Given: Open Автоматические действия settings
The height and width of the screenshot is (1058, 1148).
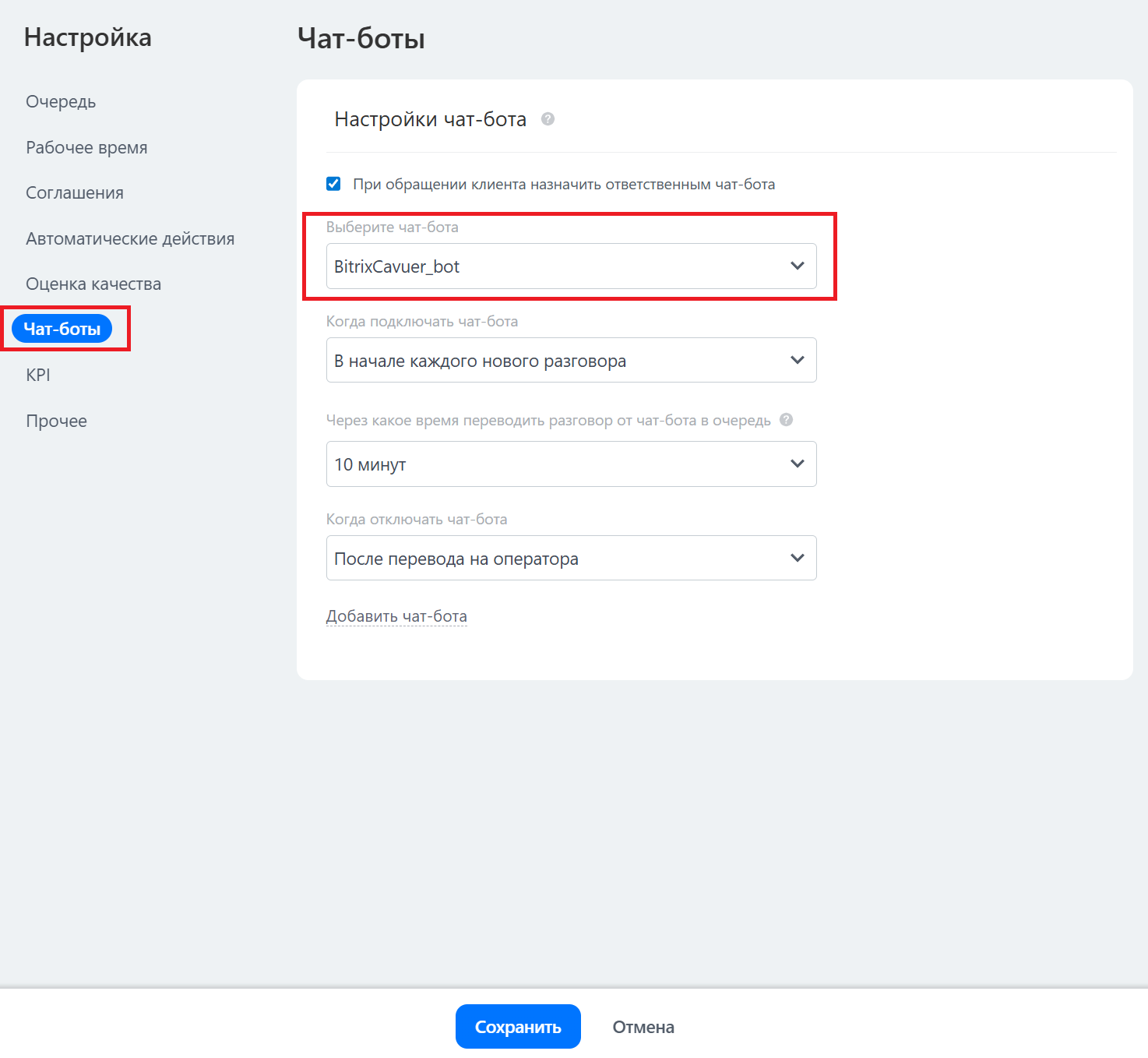Looking at the screenshot, I should coord(130,239).
